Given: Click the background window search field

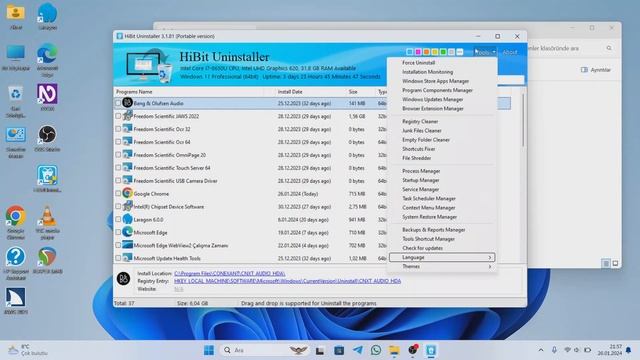Looking at the screenshot, I should pos(568,48).
